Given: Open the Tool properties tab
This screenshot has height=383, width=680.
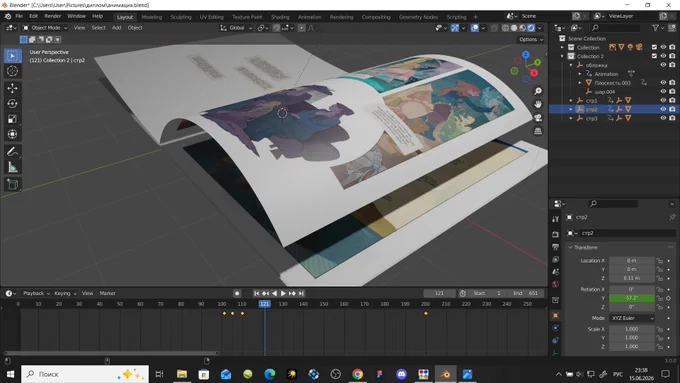Looking at the screenshot, I should tap(556, 219).
